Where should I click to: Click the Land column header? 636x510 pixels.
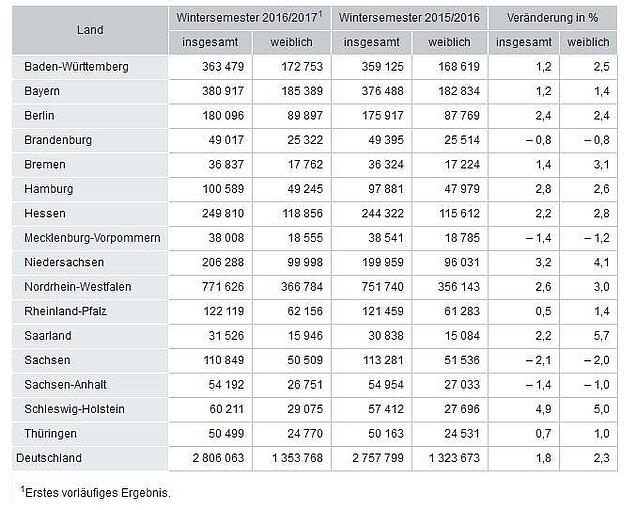(x=90, y=30)
